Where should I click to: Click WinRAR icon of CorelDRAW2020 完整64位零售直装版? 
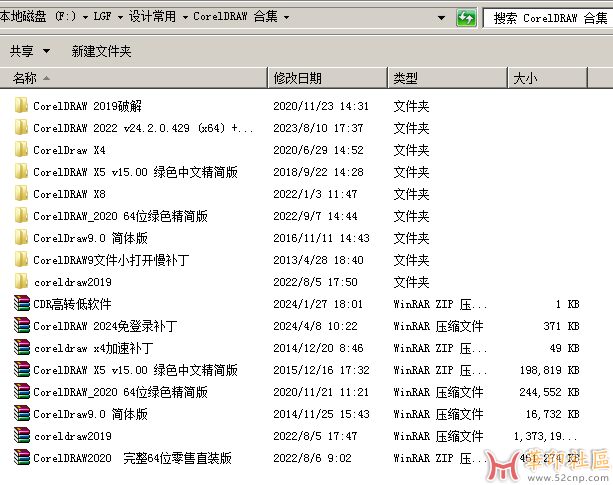point(22,457)
